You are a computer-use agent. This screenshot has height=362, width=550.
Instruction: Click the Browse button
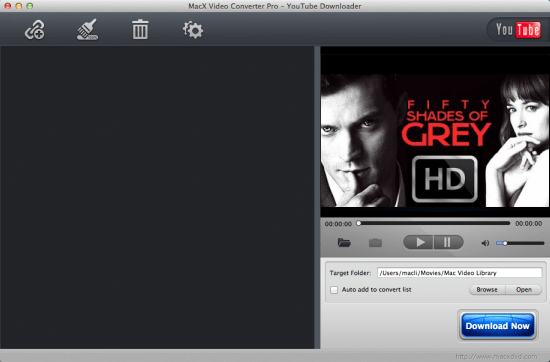click(x=487, y=290)
